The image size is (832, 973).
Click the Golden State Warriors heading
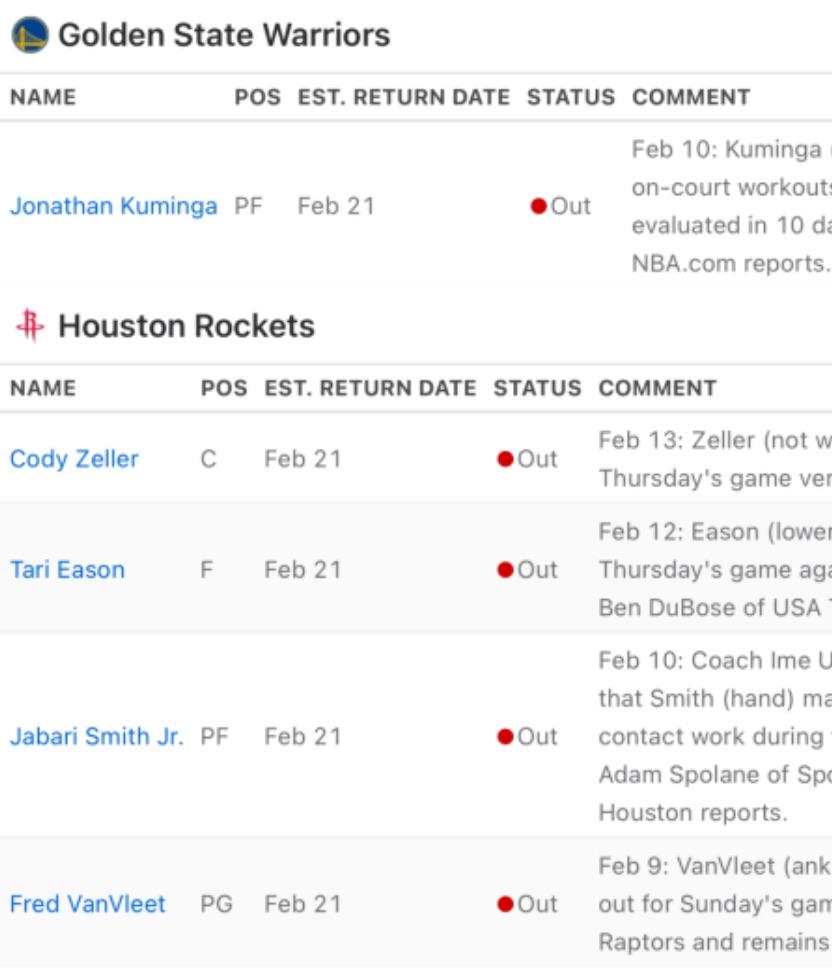[x=224, y=35]
